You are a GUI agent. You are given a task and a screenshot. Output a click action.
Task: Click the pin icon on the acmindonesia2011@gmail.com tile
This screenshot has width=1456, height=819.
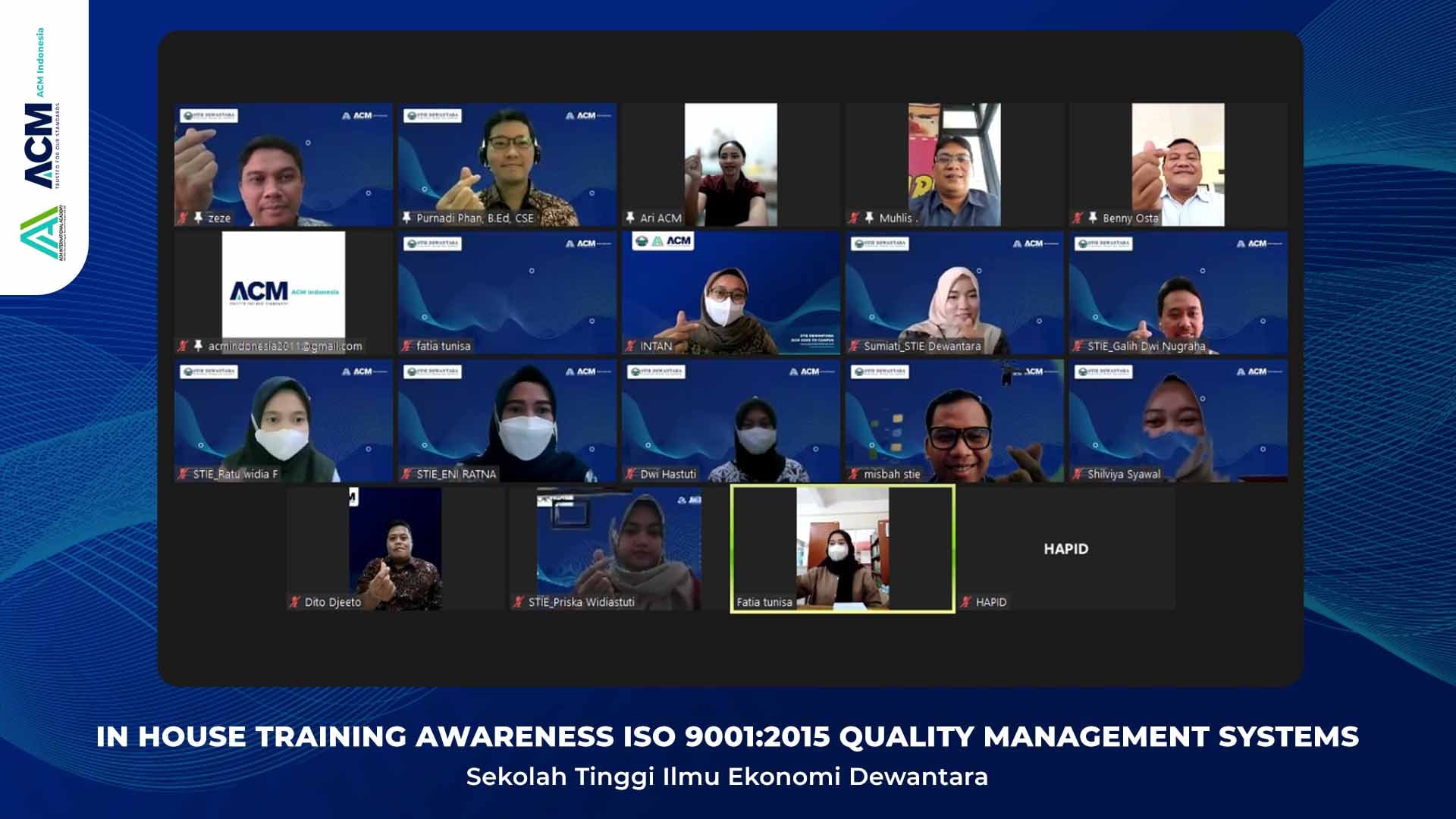(198, 346)
